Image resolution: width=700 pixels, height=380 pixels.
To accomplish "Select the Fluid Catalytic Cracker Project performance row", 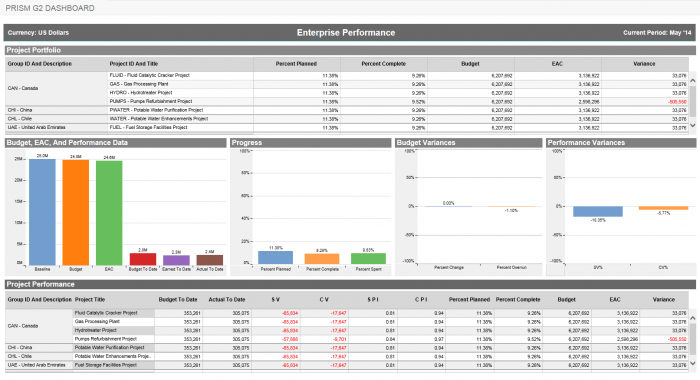I will tap(347, 313).
